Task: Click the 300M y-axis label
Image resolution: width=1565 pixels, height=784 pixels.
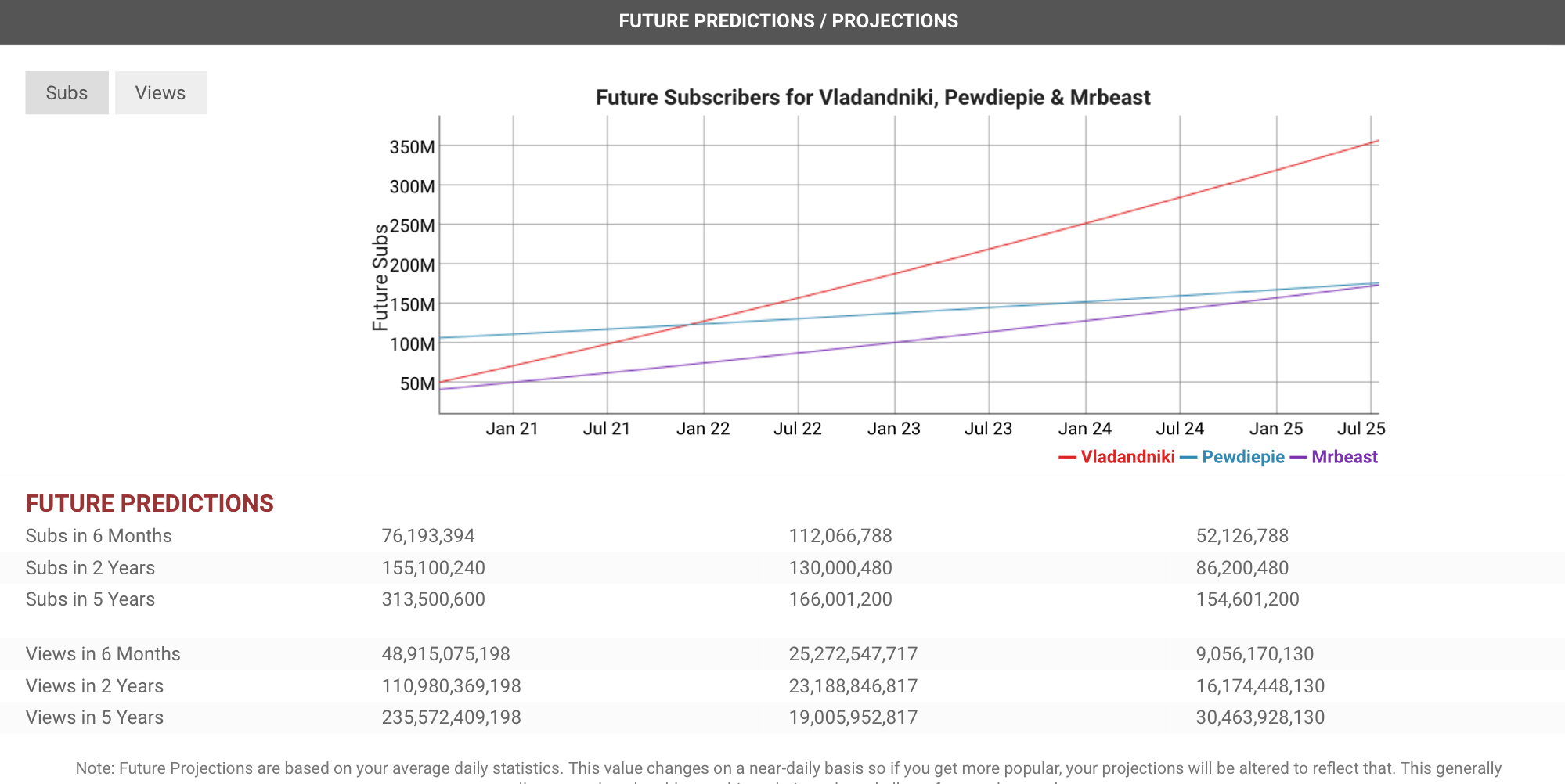Action: [413, 186]
